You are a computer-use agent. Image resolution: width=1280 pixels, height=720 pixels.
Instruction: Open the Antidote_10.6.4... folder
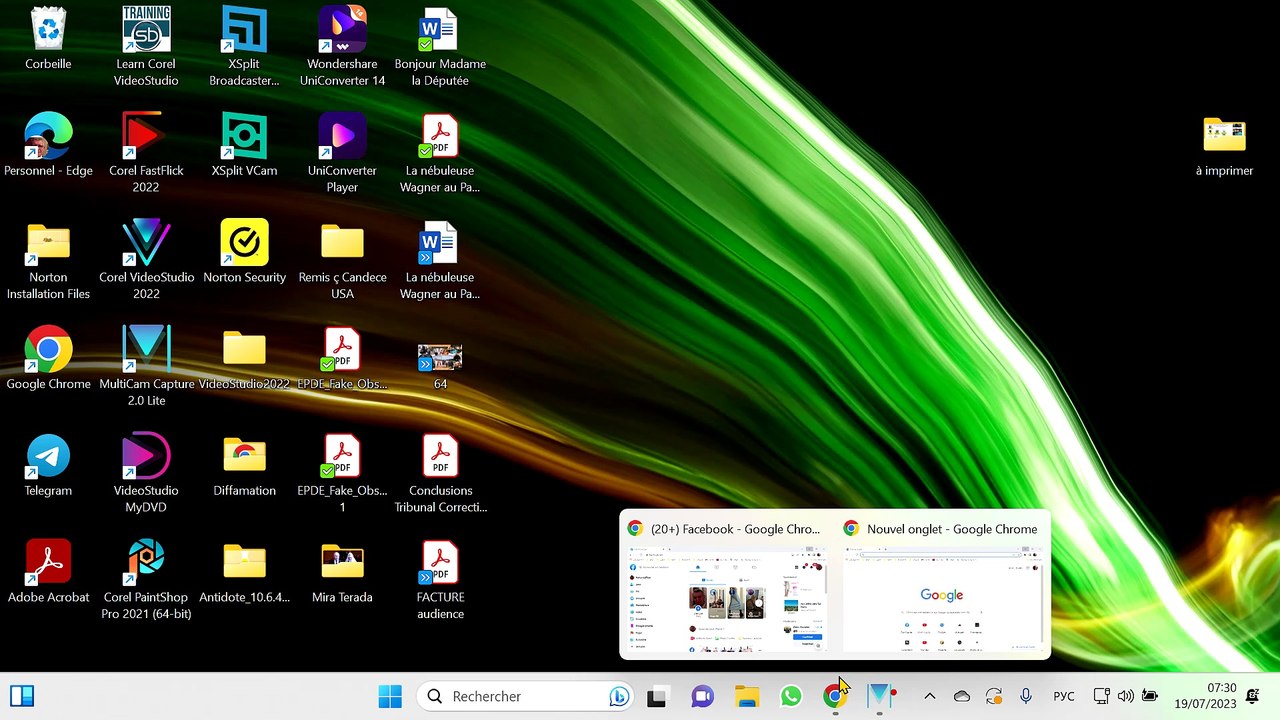coord(244,573)
